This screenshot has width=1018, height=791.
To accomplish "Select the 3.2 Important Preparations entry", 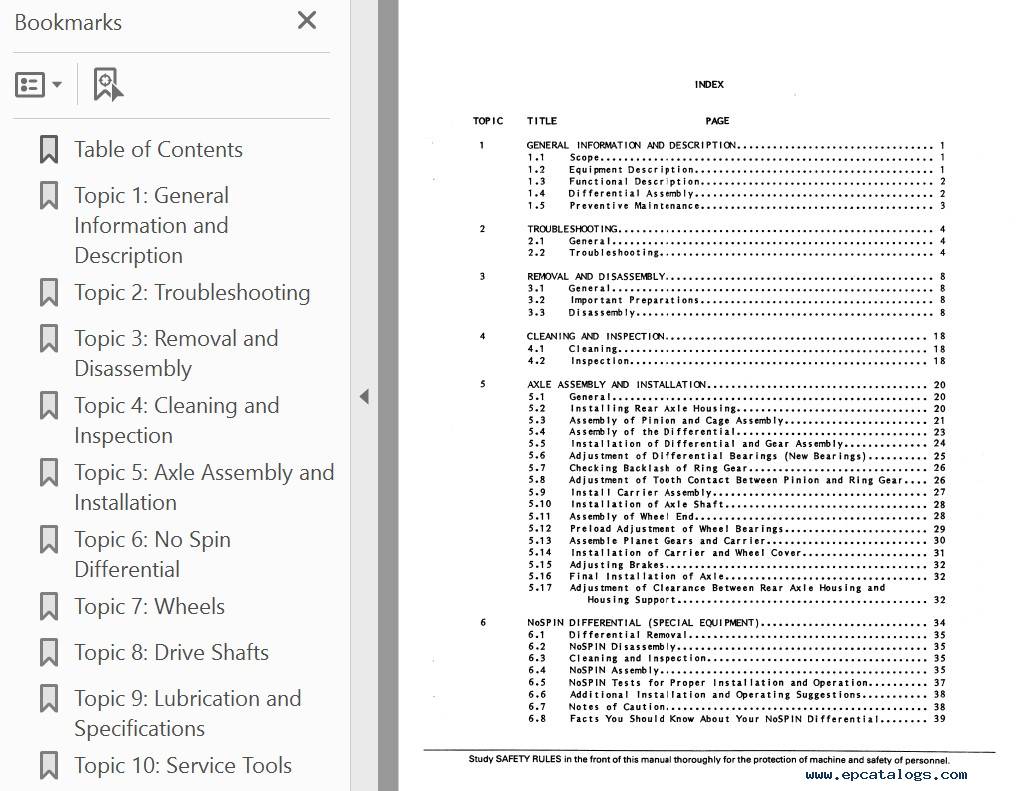I will point(736,300).
